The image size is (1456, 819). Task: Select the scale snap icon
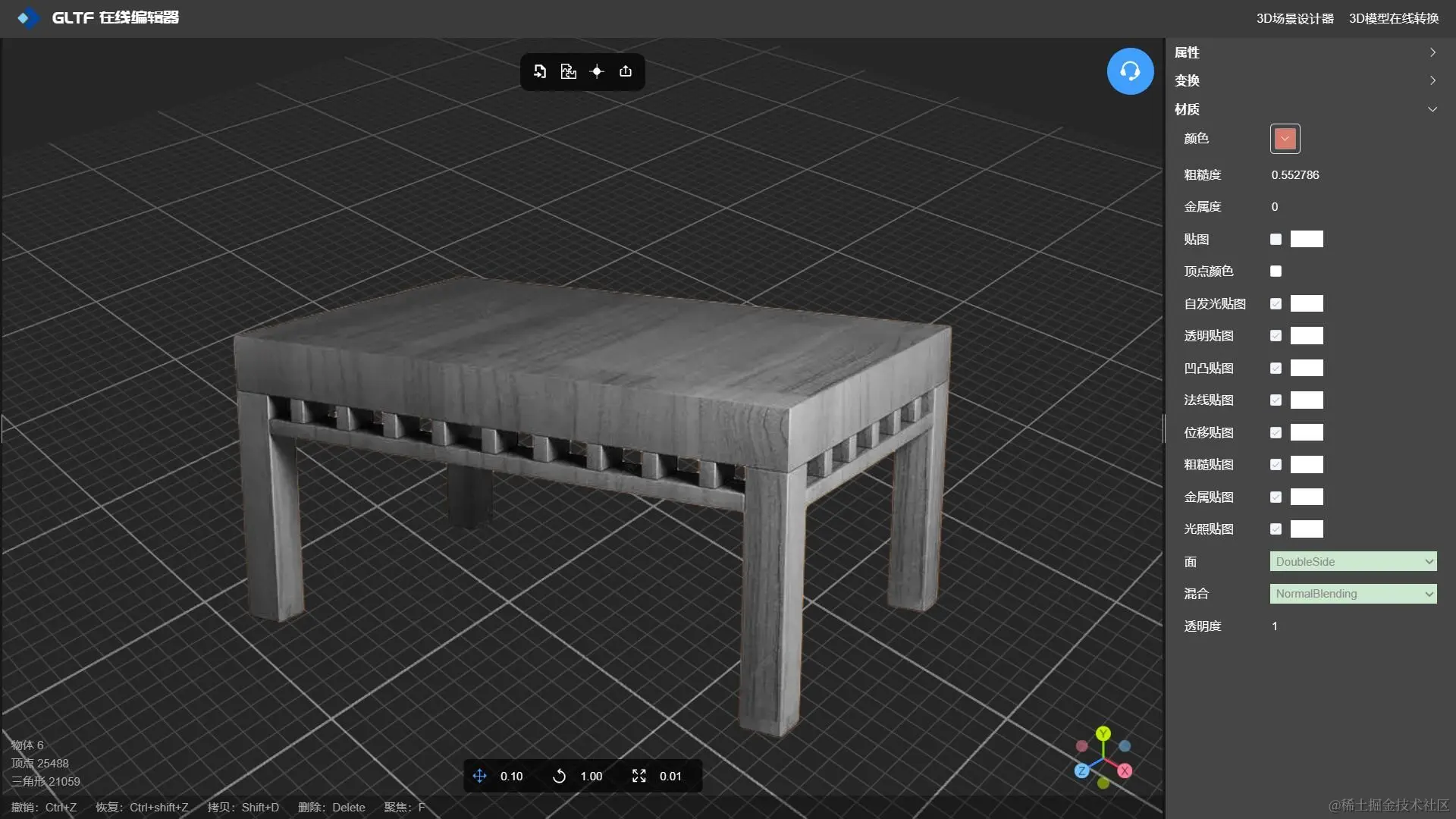click(x=639, y=776)
